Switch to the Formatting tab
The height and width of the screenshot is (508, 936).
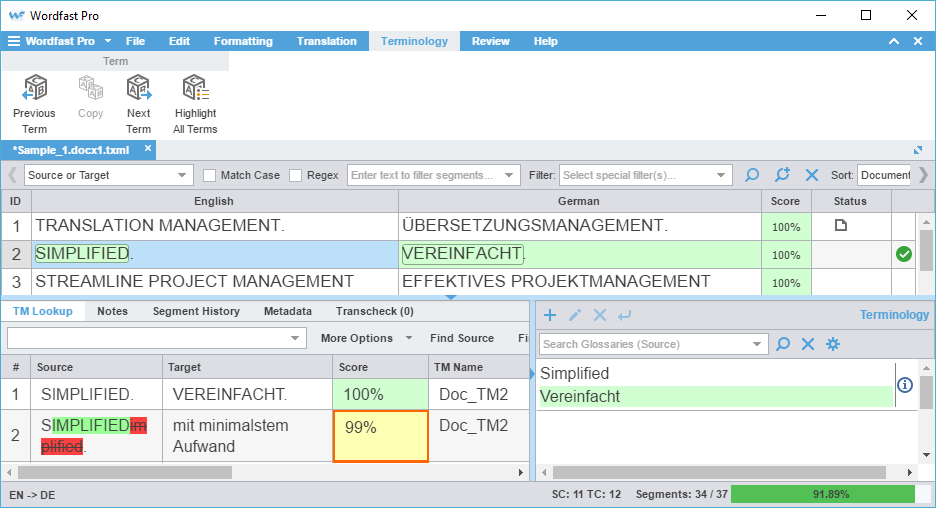(243, 41)
